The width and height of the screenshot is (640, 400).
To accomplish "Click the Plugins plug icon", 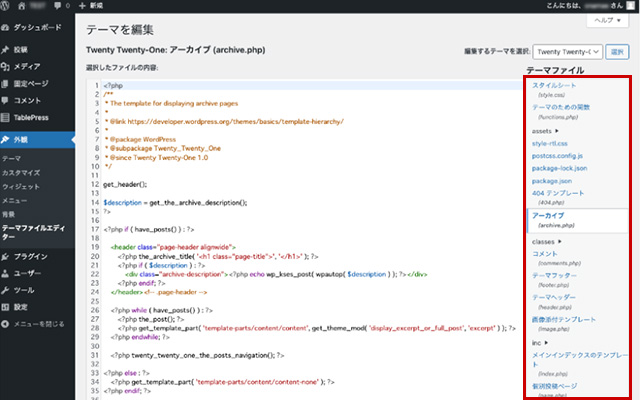I will (x=5, y=257).
